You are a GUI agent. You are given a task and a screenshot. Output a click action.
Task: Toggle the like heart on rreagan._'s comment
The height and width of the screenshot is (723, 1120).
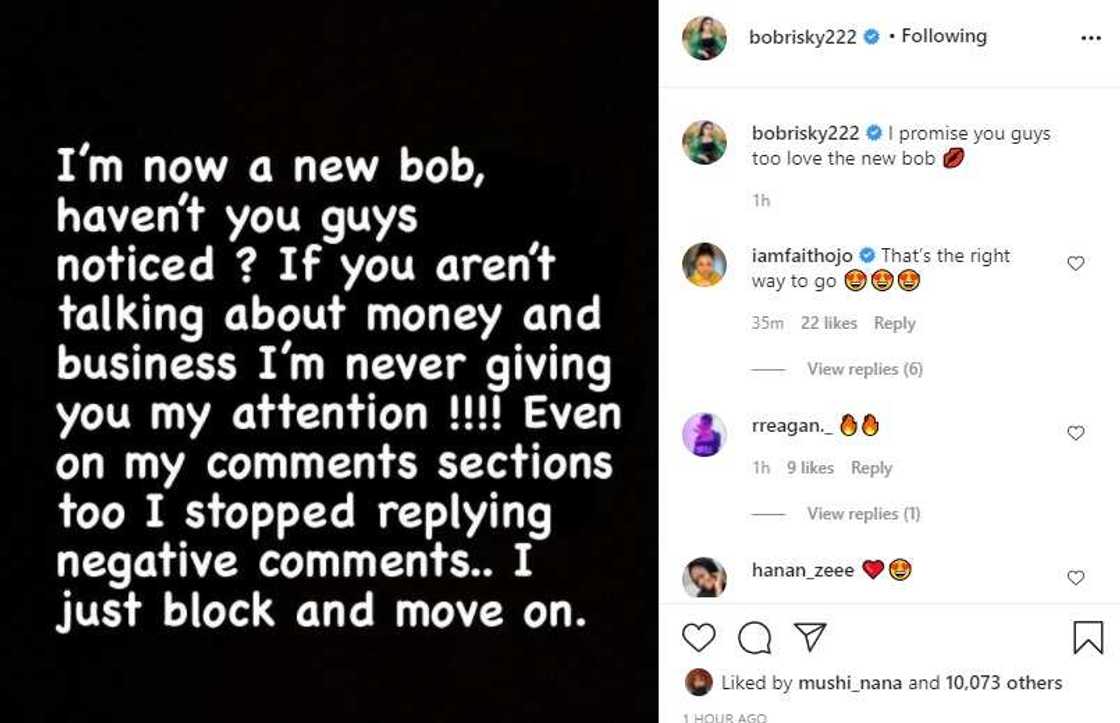click(1075, 433)
